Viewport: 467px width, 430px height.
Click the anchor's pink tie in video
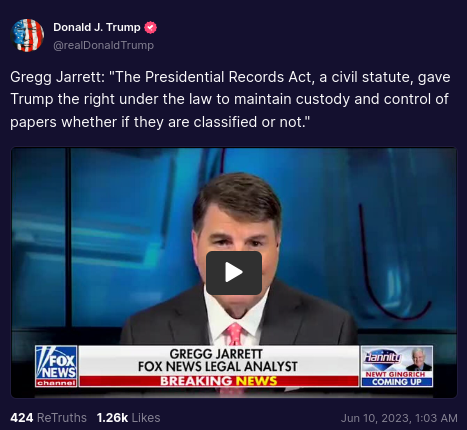[x=234, y=334]
